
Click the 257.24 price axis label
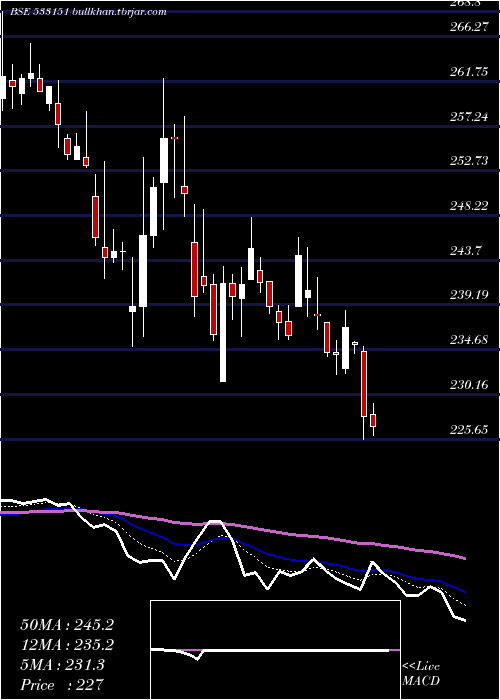coord(469,117)
